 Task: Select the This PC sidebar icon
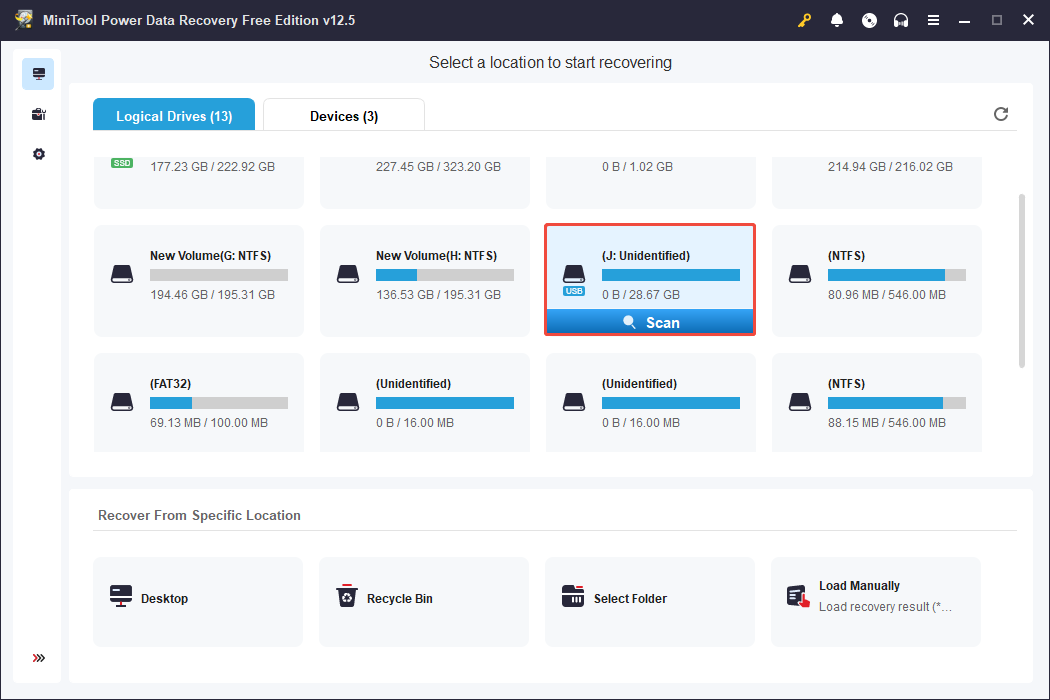38,74
